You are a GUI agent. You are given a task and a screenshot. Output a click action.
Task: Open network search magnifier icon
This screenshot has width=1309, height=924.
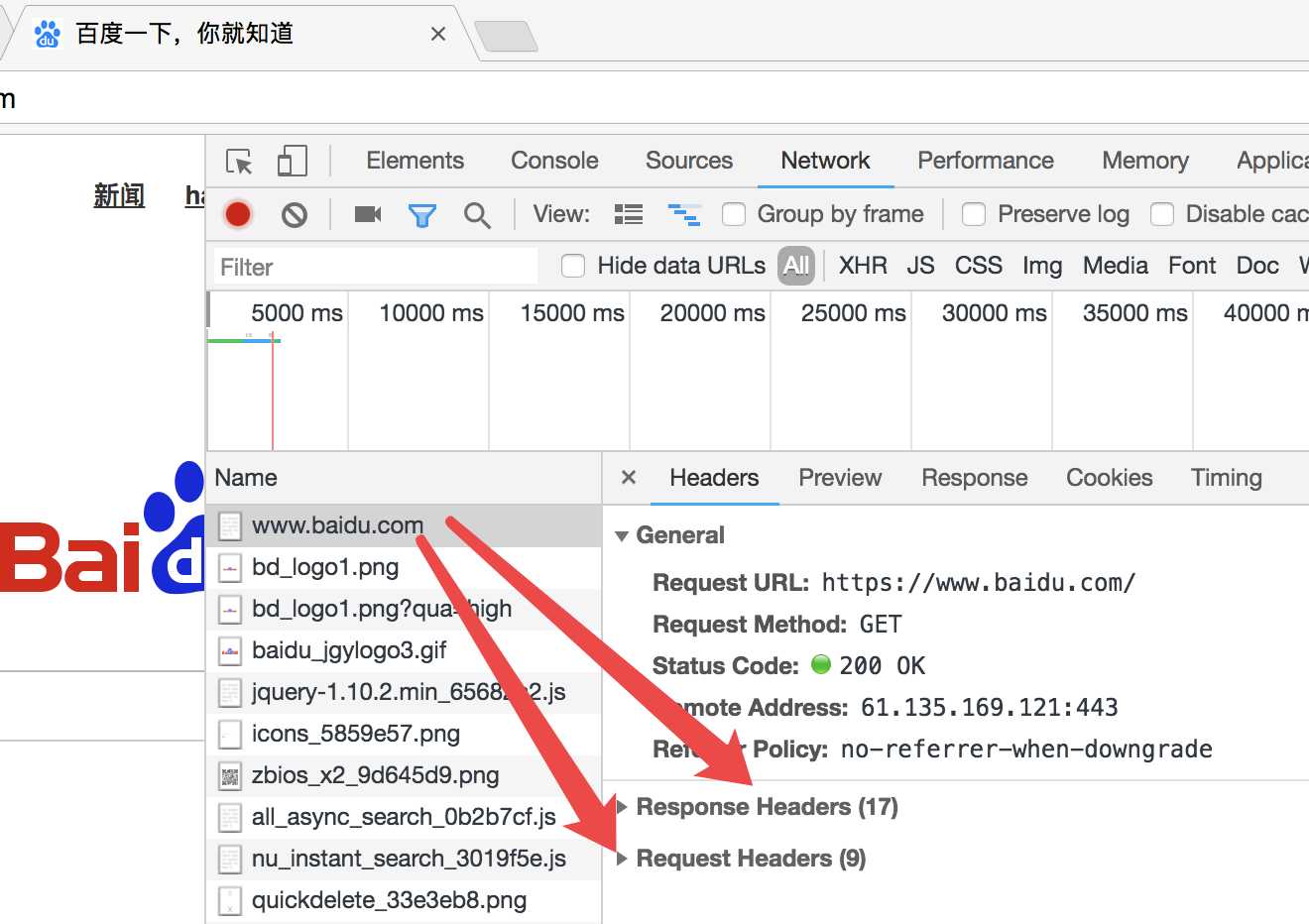tap(477, 215)
